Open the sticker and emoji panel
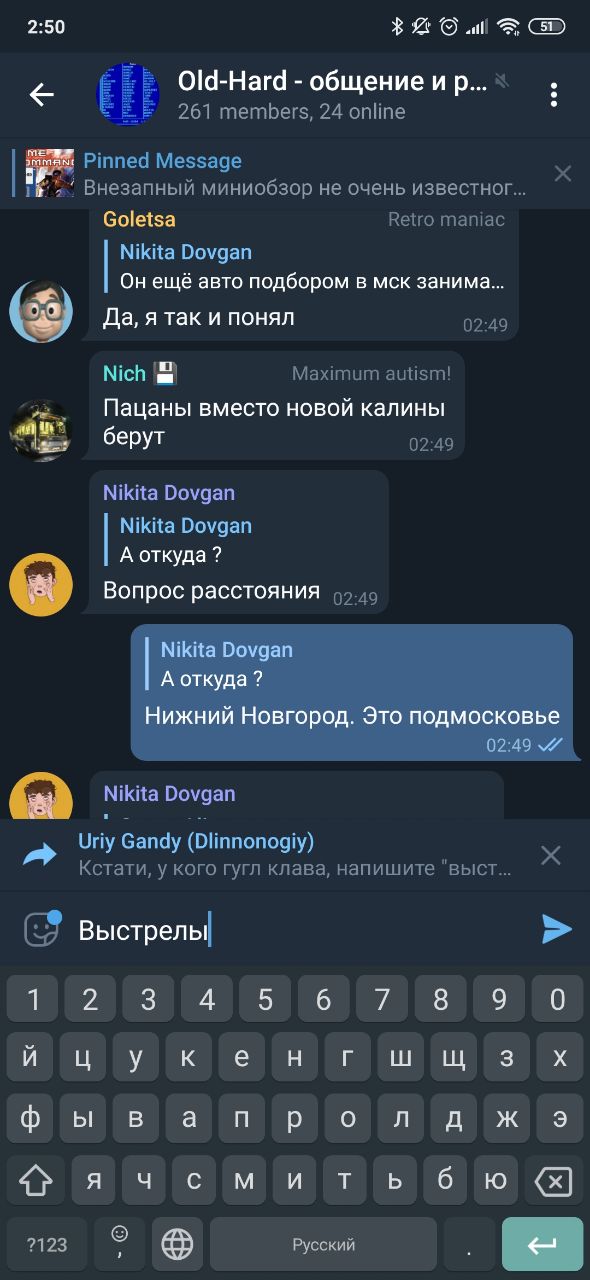Image resolution: width=590 pixels, height=1280 pixels. [x=41, y=929]
